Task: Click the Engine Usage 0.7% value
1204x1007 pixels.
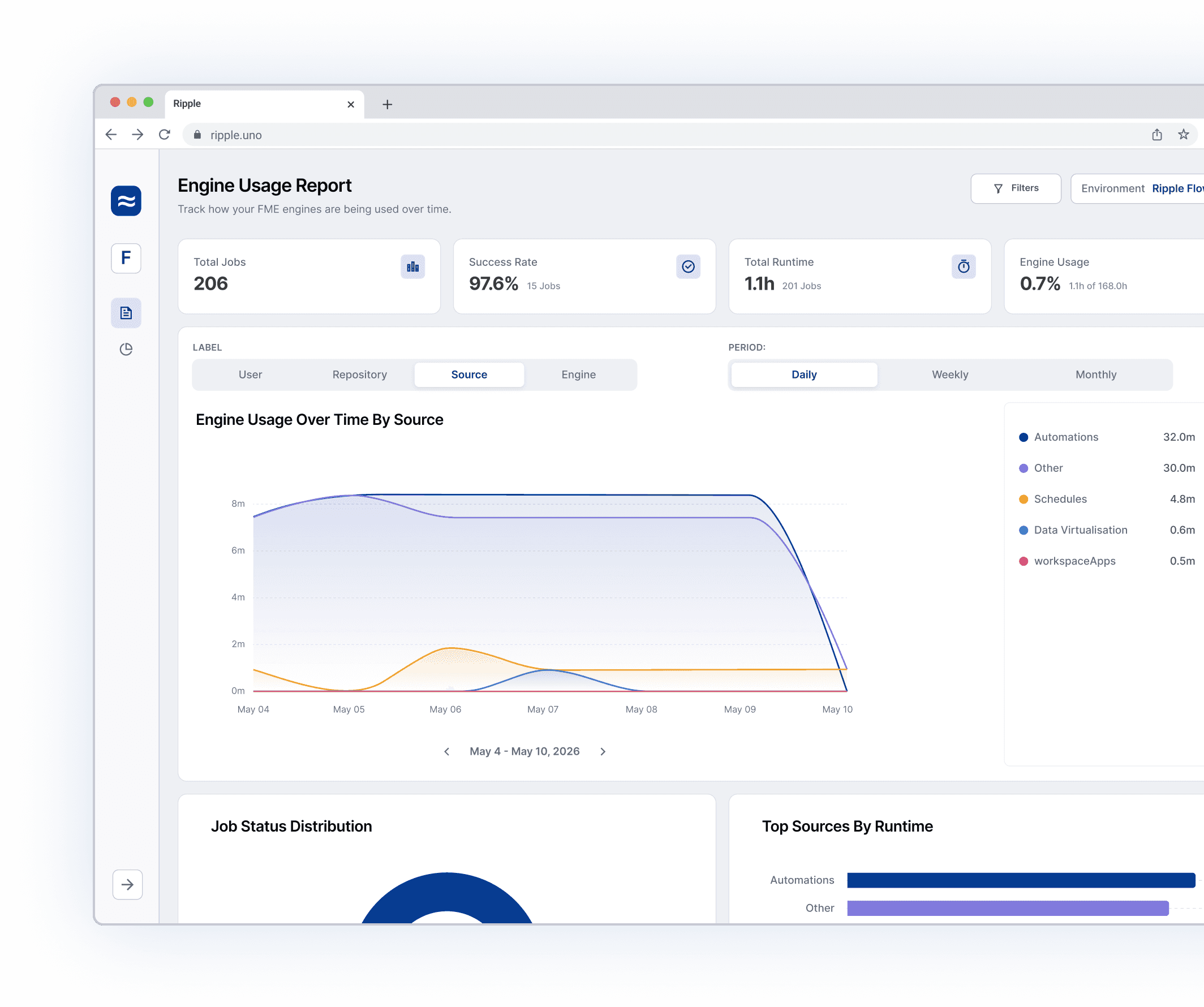Action: pos(1040,283)
